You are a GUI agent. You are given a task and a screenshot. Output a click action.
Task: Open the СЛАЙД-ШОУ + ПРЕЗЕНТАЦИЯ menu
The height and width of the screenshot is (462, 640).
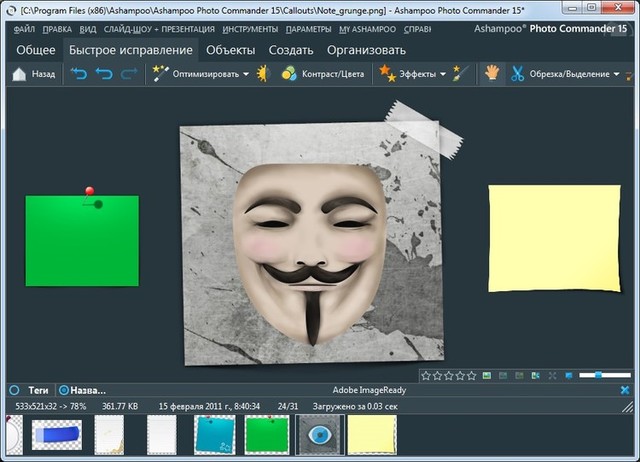point(159,29)
